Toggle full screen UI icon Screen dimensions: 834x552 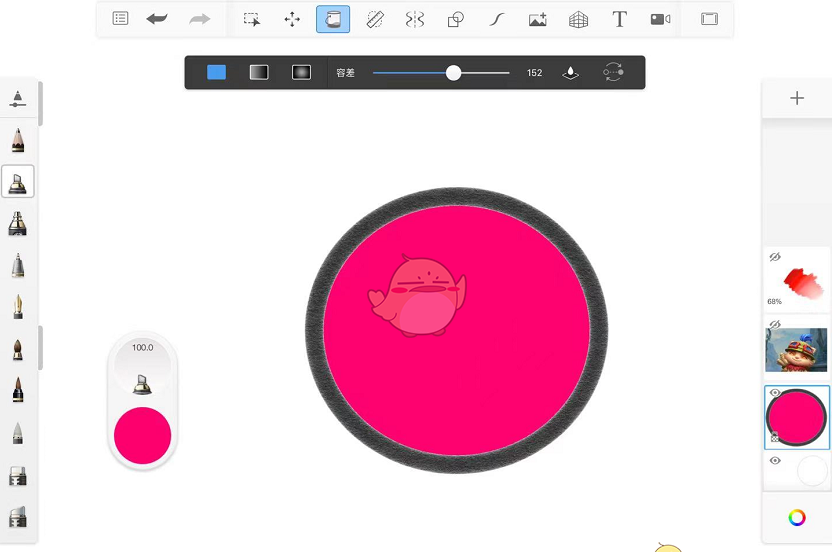pos(710,19)
